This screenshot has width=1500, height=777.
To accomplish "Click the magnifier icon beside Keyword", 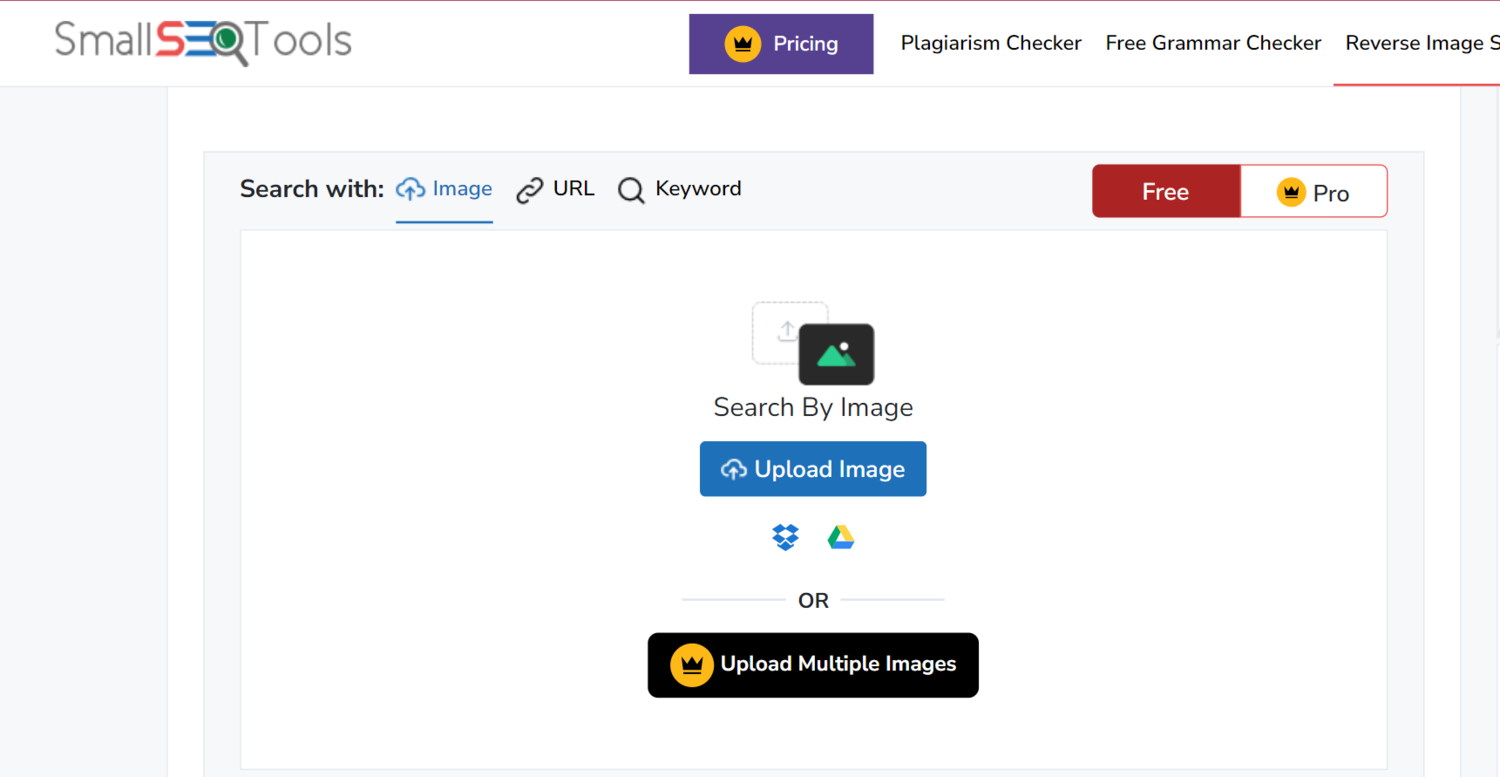I will 631,190.
